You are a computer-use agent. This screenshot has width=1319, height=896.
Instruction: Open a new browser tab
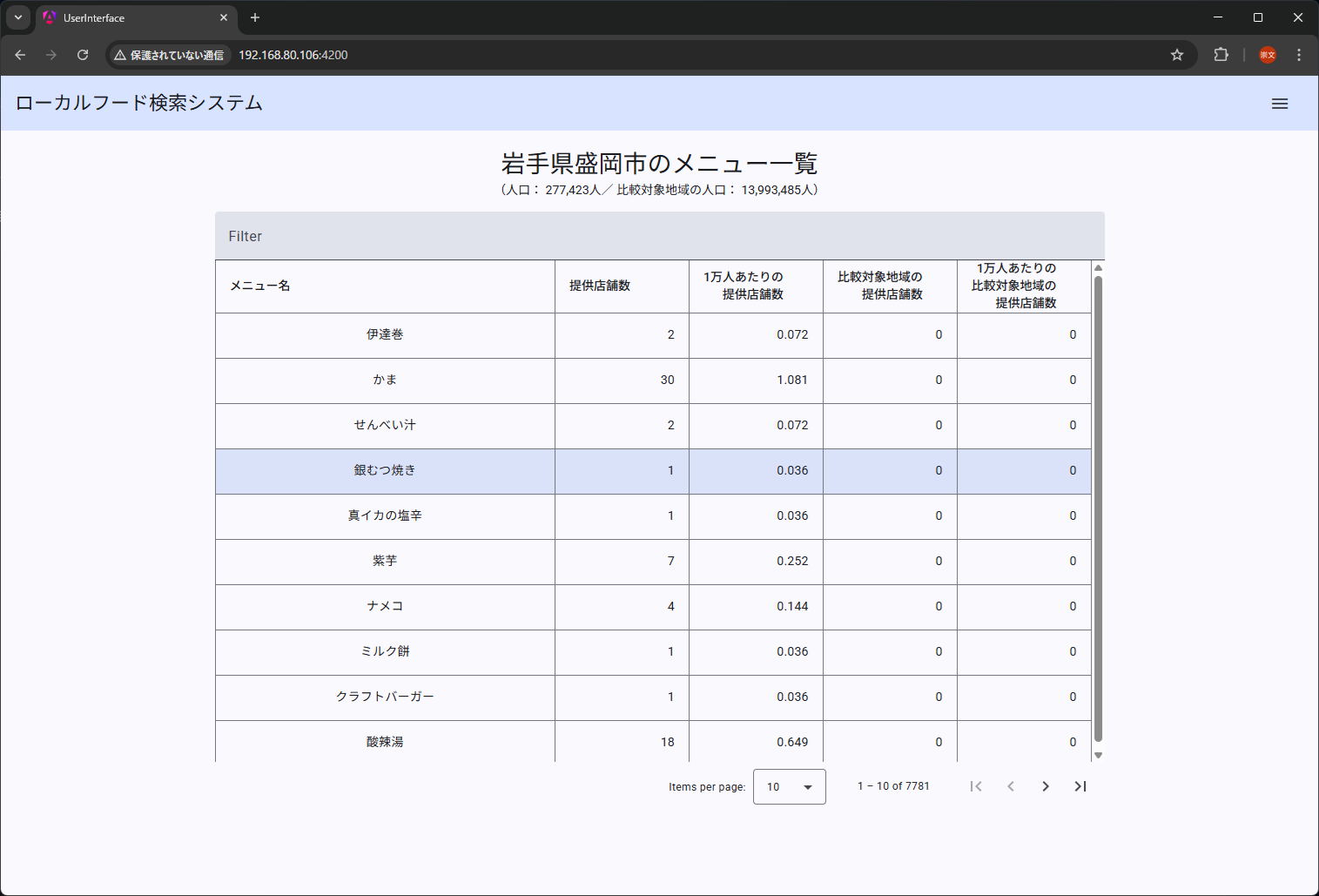point(255,17)
